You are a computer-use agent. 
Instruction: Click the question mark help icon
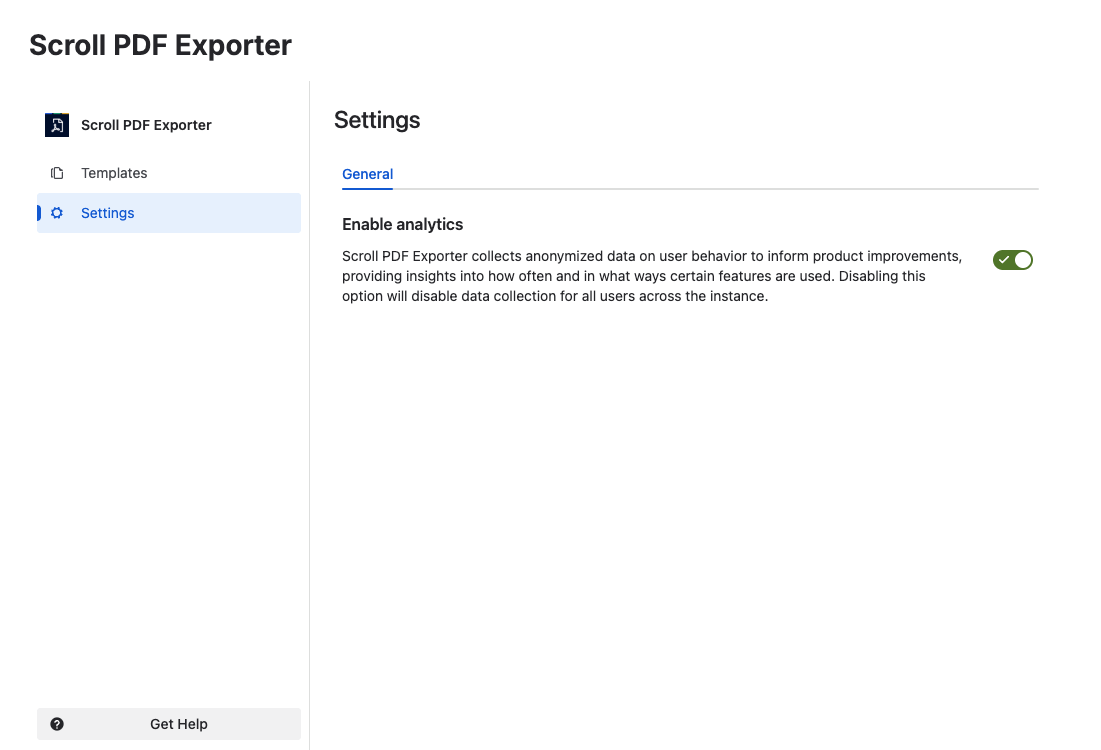(x=57, y=724)
